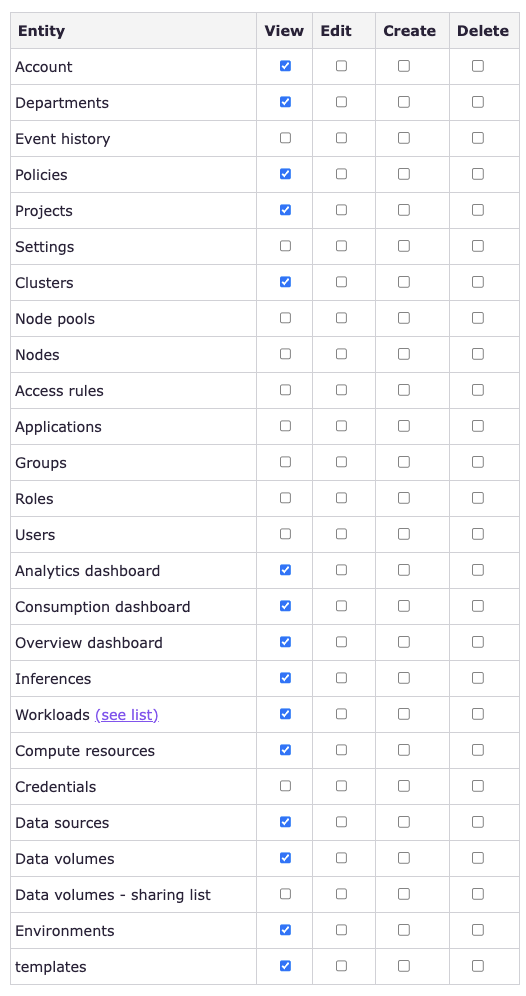Enable Delete permission for Projects
The image size is (526, 996).
478,210
